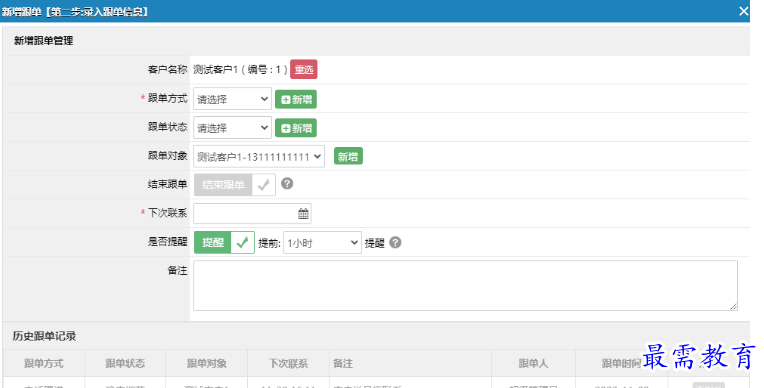Screen dimensions: 764x388
Task: Open the 提前 1小时 dropdown
Action: [x=322, y=242]
